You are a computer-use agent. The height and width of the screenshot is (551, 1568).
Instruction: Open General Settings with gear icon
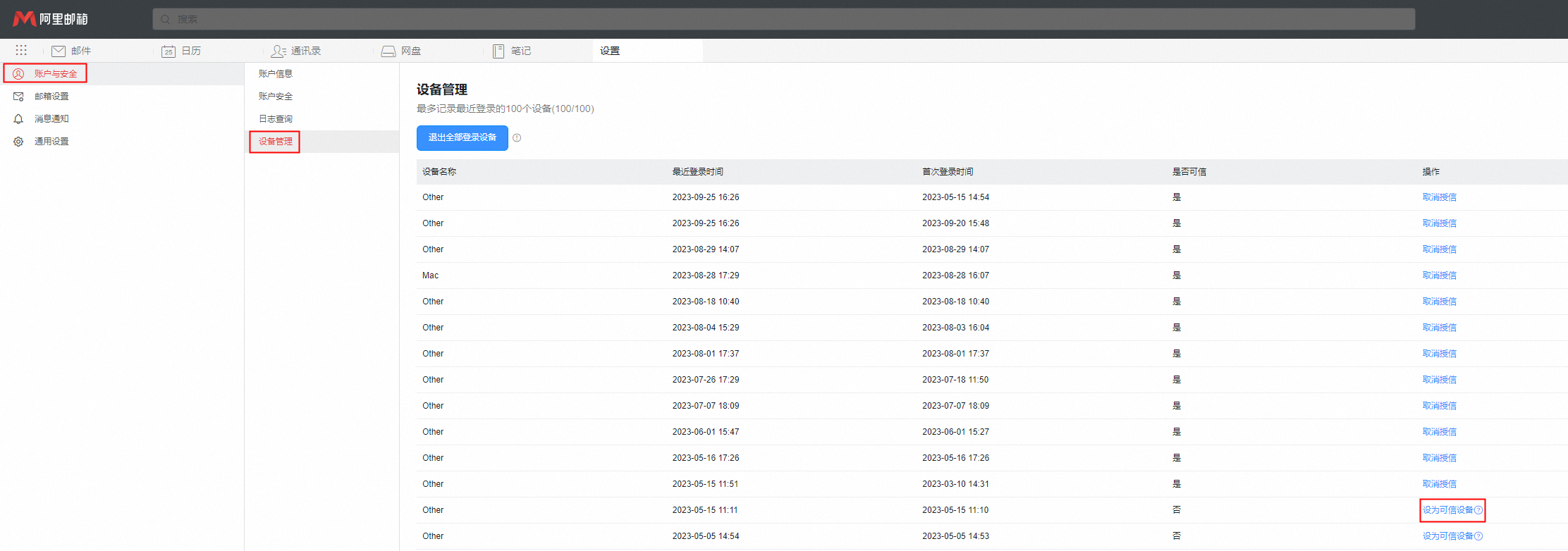pyautogui.click(x=51, y=142)
